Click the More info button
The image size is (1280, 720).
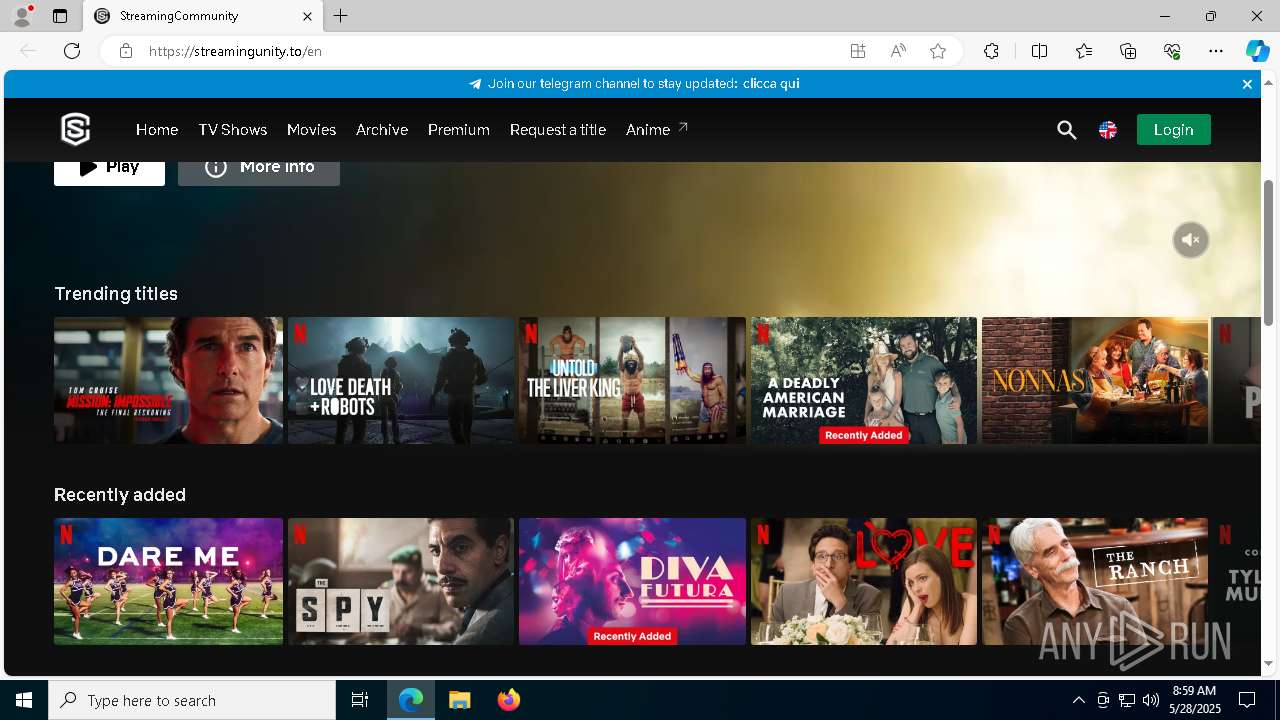click(259, 173)
